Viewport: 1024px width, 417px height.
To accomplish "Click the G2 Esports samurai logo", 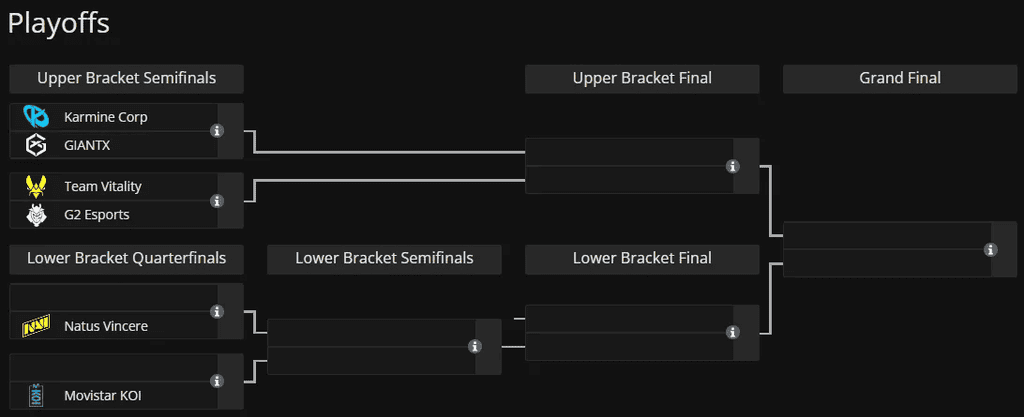I will (35, 215).
